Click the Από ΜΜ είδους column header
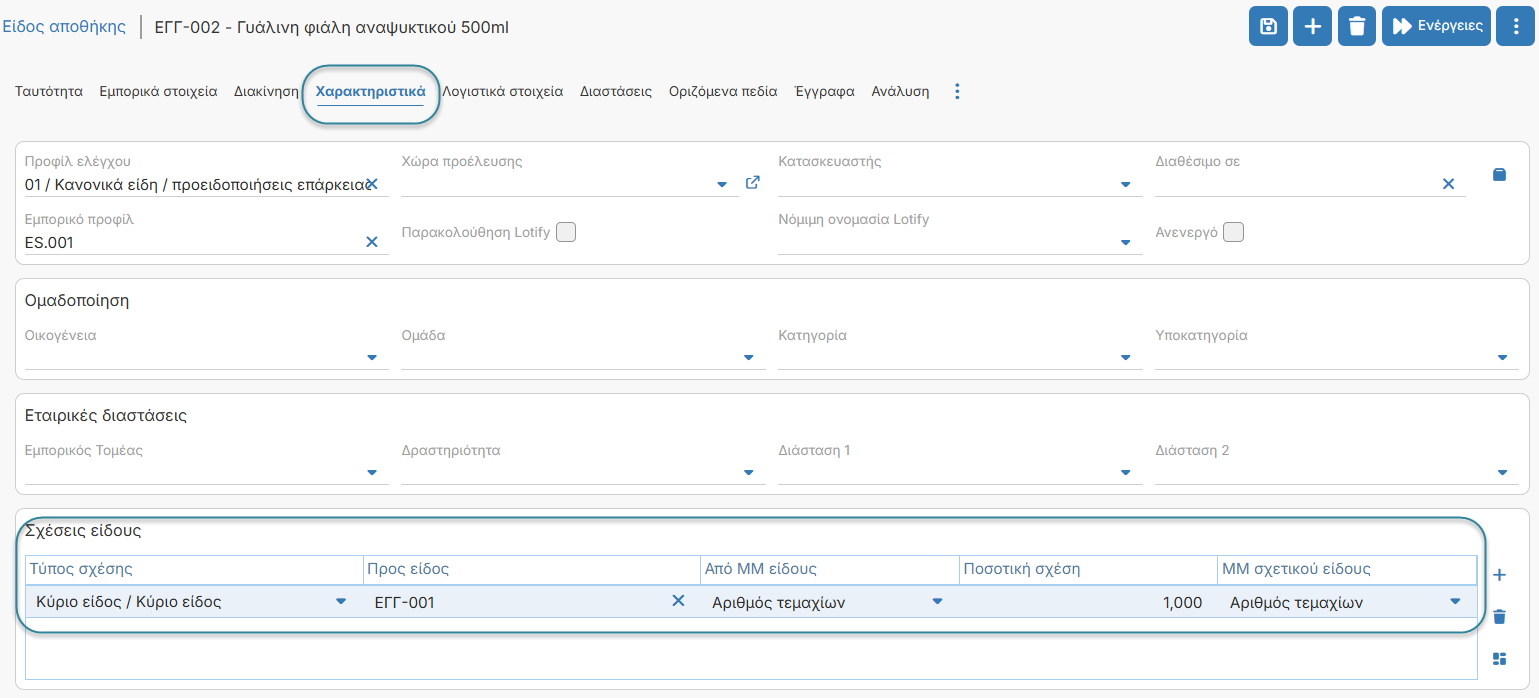This screenshot has width=1539, height=698. pyautogui.click(x=830, y=569)
